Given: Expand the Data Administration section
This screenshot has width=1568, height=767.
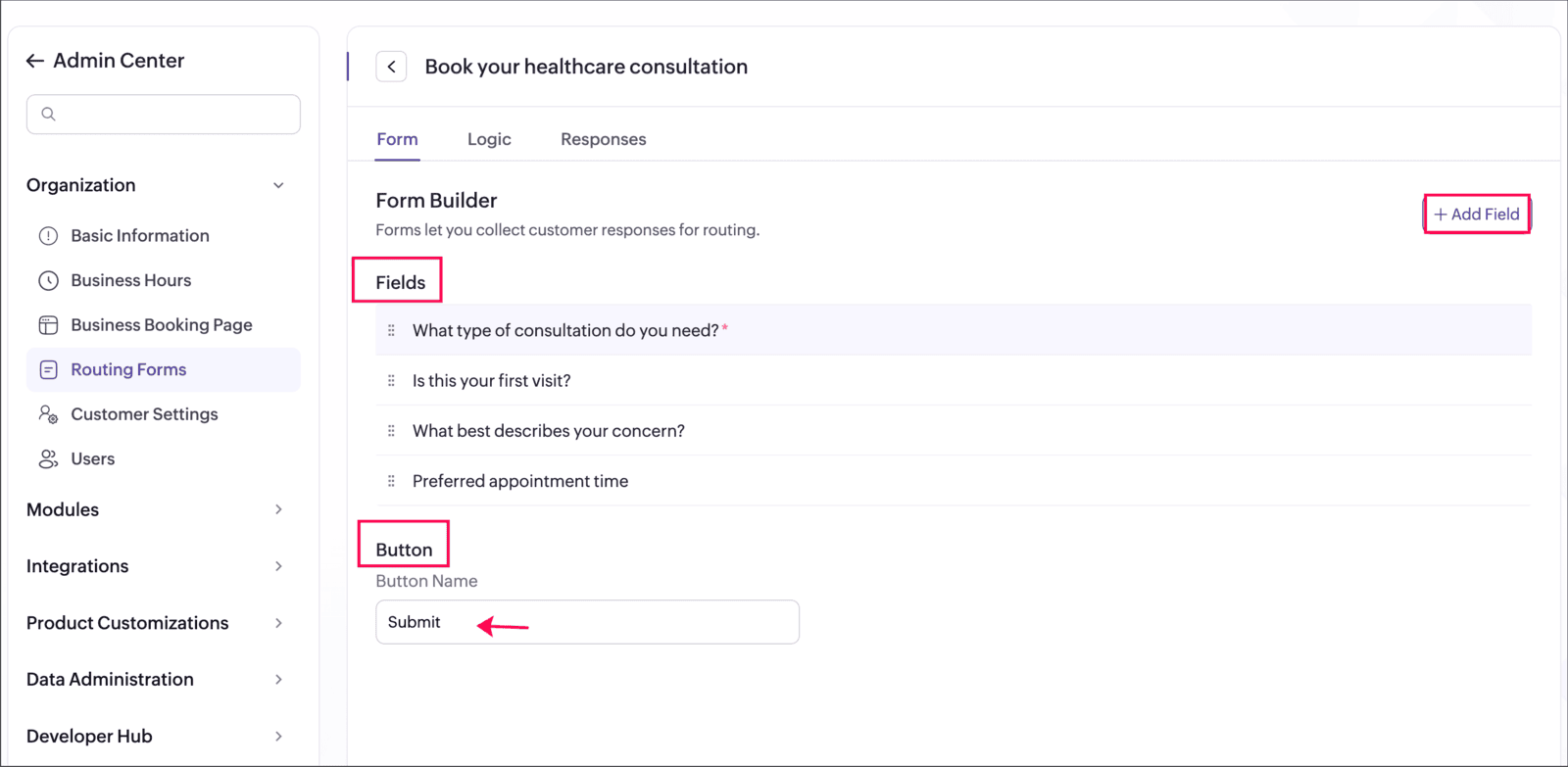Looking at the screenshot, I should [278, 680].
